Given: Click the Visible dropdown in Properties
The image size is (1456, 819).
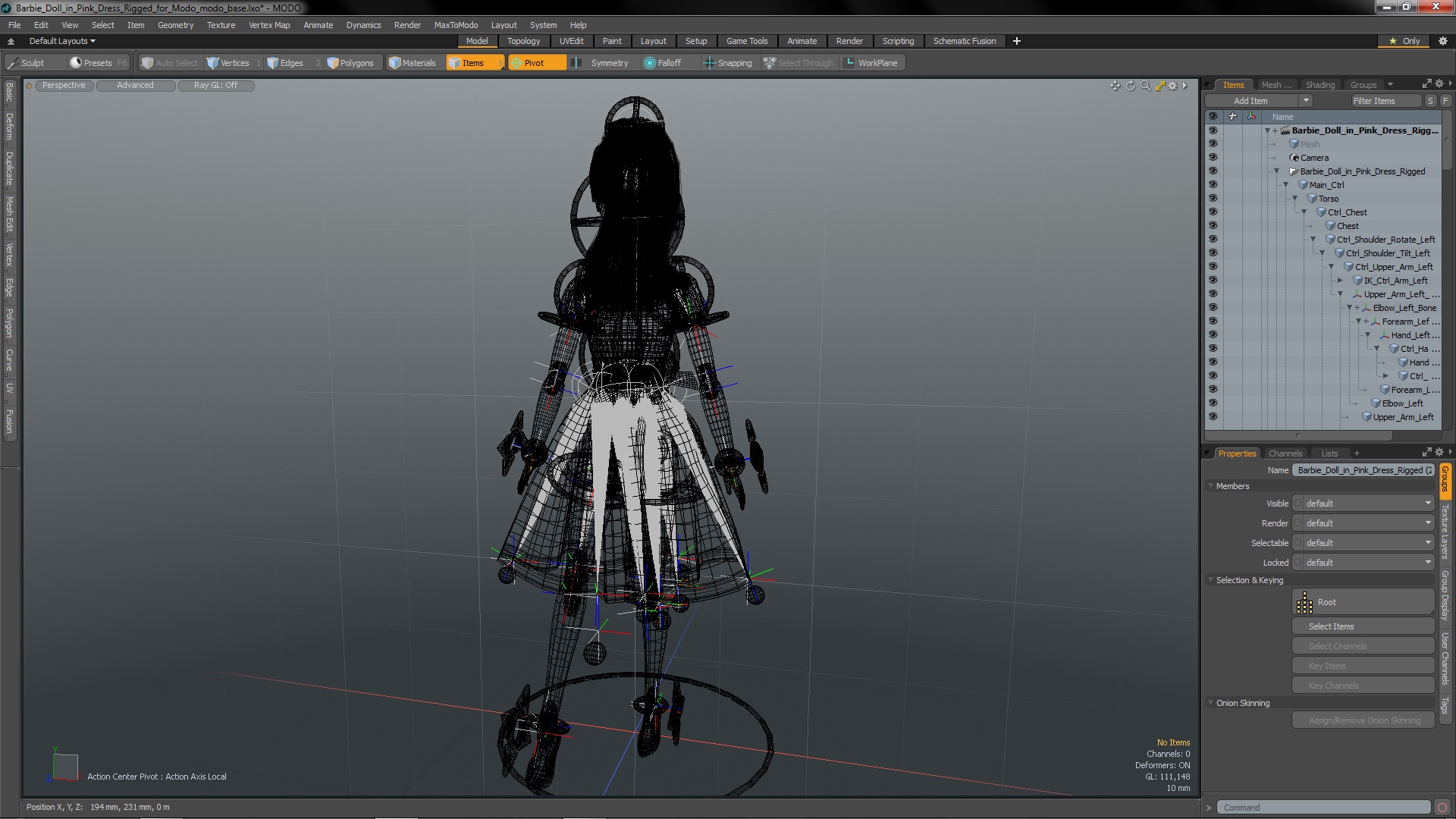Looking at the screenshot, I should click(1366, 503).
